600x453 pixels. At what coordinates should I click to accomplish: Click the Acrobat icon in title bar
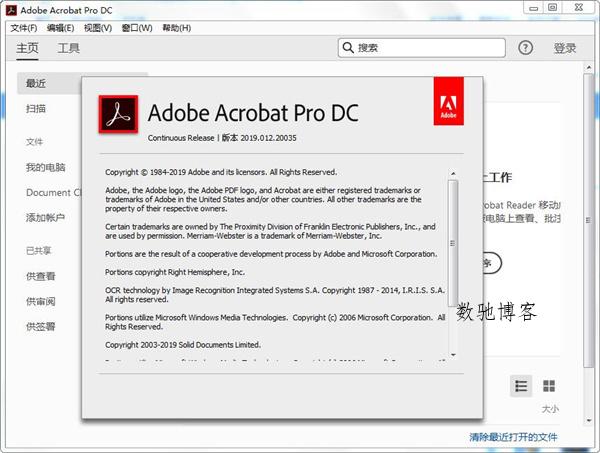pos(11,10)
